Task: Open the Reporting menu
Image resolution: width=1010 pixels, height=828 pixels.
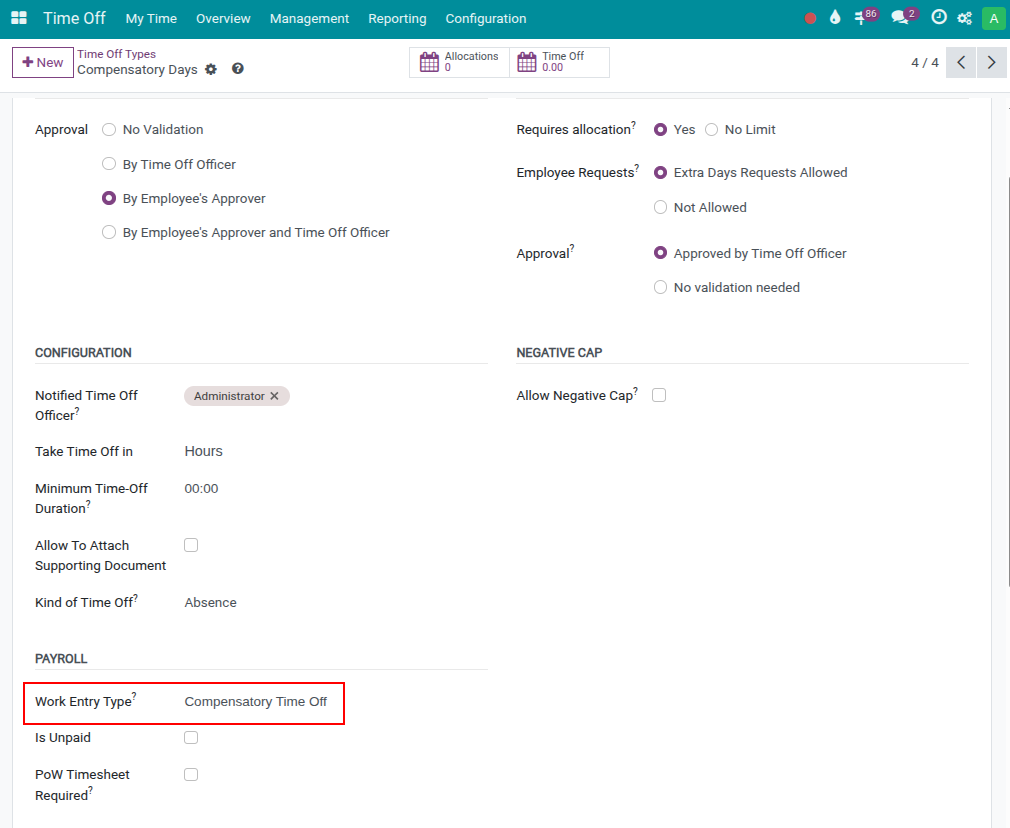Action: click(x=397, y=19)
